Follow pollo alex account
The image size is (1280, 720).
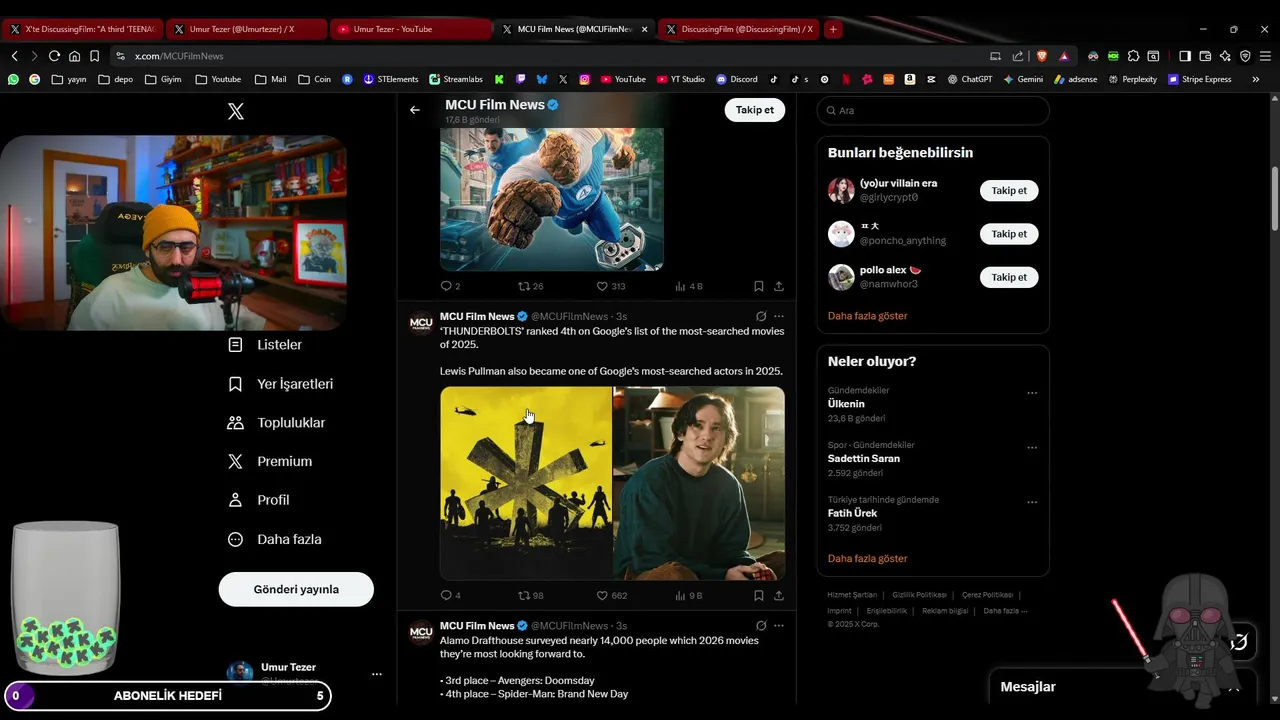1009,277
